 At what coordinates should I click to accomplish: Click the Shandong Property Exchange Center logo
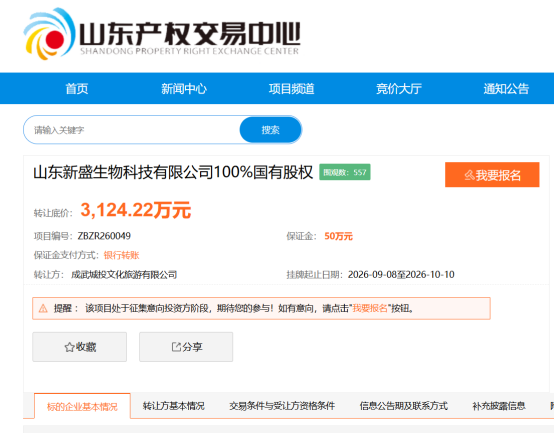(x=162, y=34)
